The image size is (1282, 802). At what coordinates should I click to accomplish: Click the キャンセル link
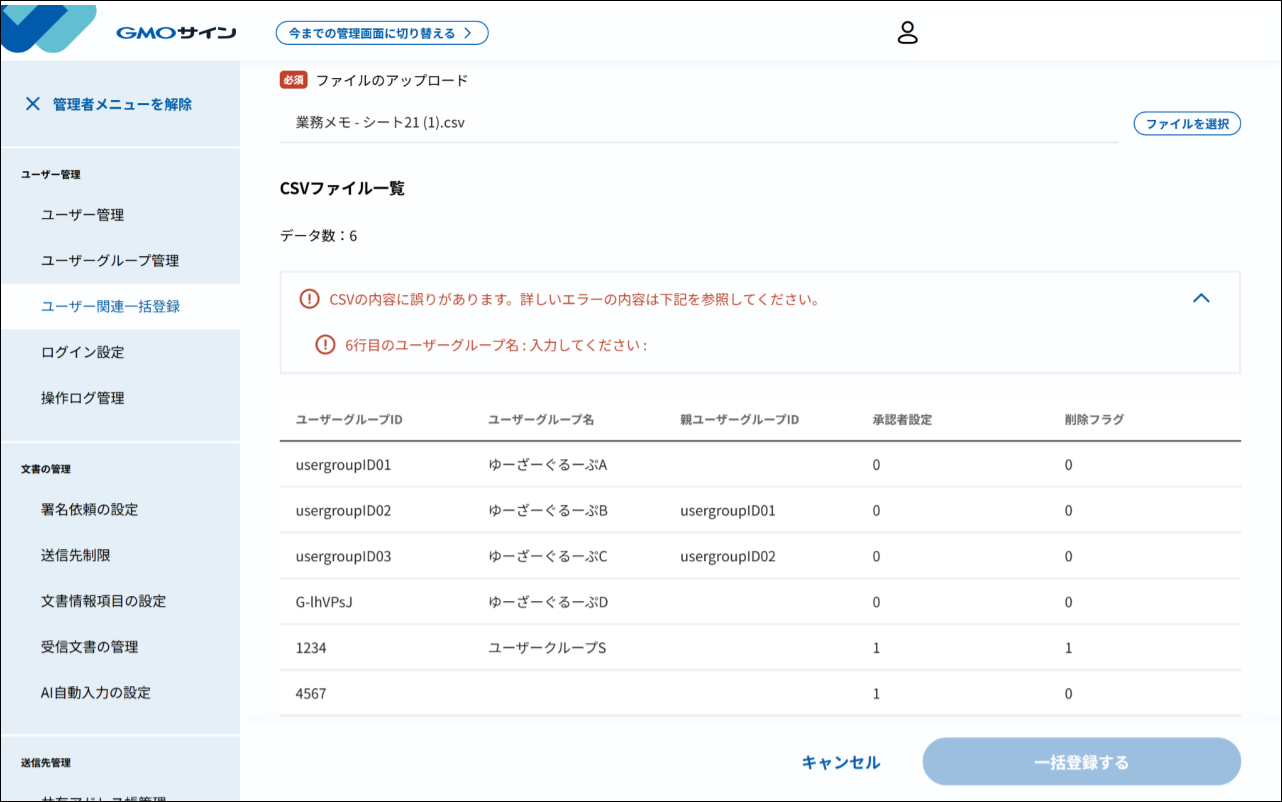[840, 762]
